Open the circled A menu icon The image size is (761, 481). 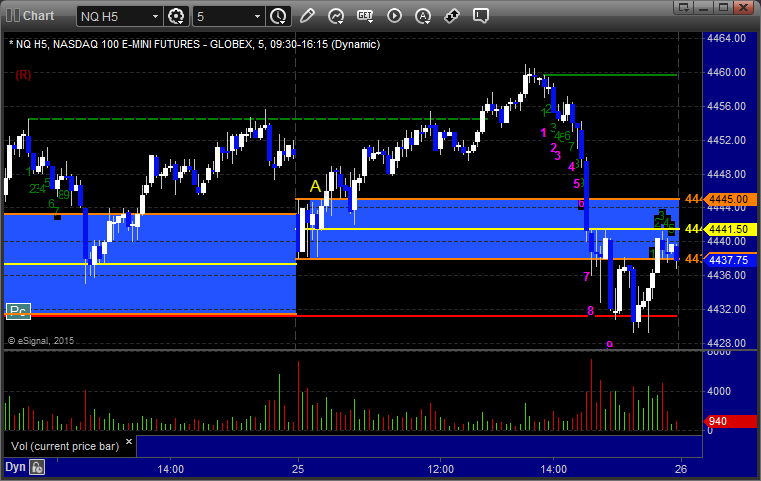tap(423, 16)
